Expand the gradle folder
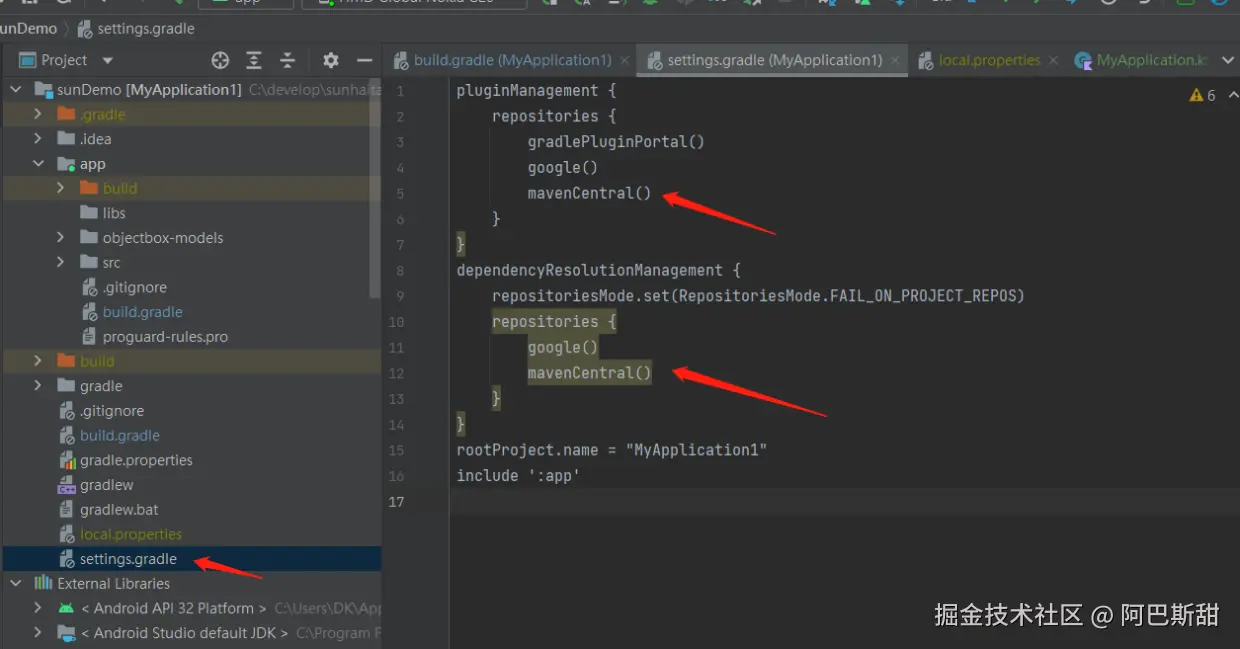 coord(38,386)
